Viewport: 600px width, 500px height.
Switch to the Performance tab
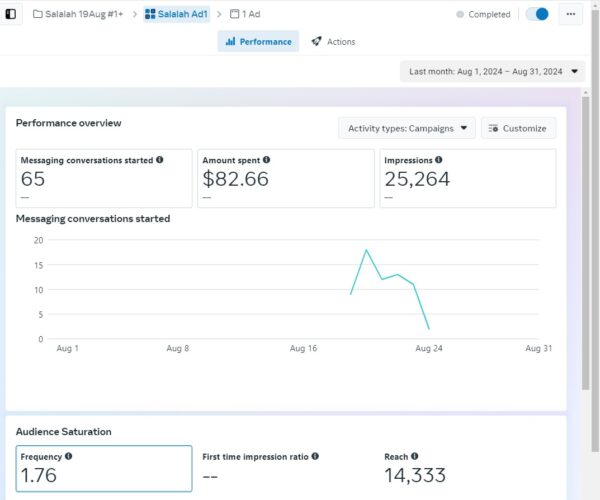click(258, 41)
